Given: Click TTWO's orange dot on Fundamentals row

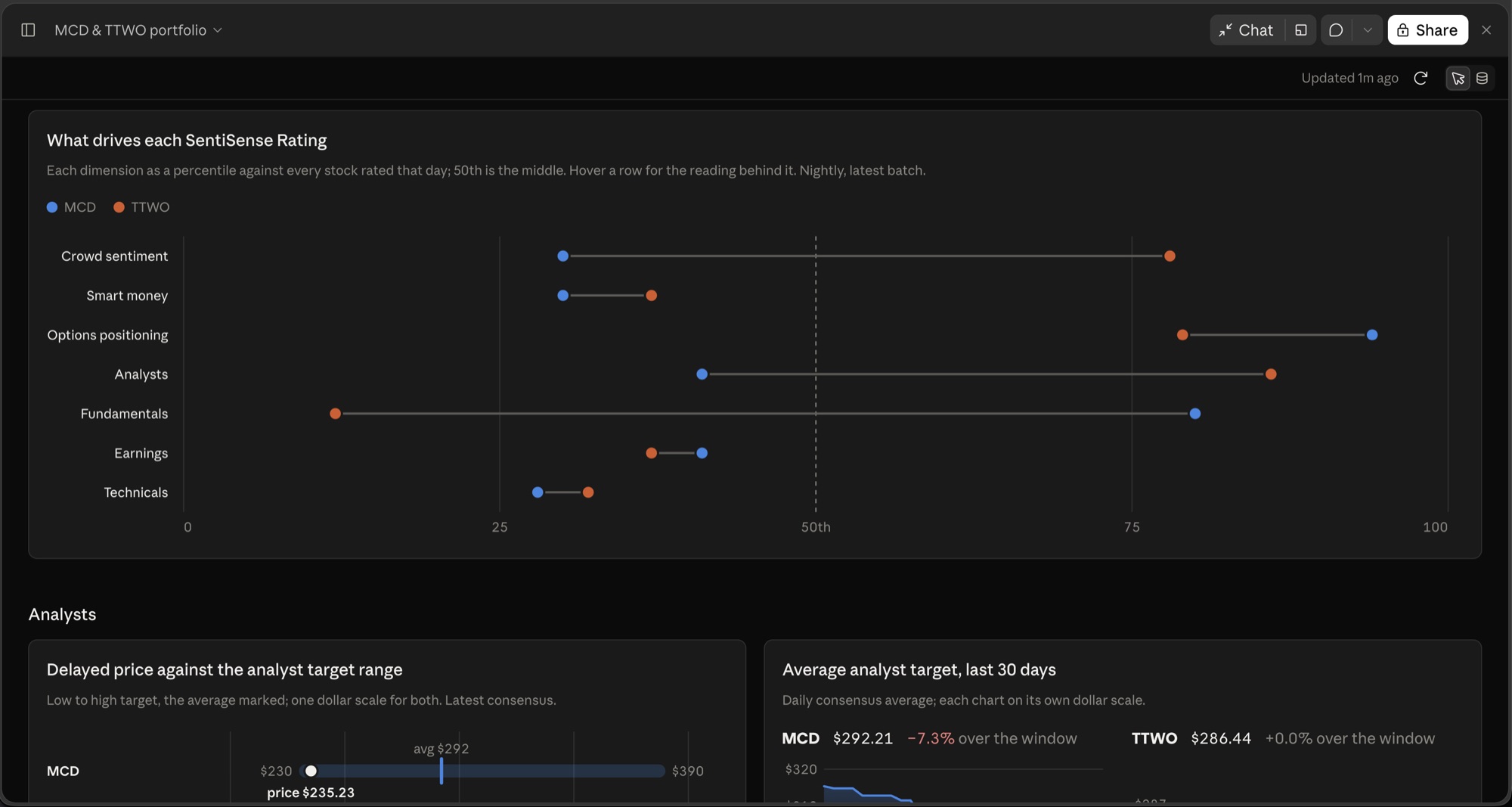Looking at the screenshot, I should tap(335, 414).
